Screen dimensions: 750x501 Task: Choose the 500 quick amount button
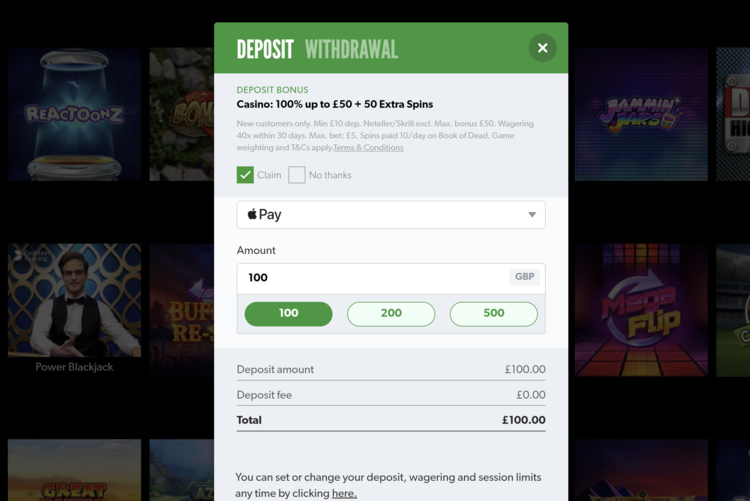click(494, 314)
